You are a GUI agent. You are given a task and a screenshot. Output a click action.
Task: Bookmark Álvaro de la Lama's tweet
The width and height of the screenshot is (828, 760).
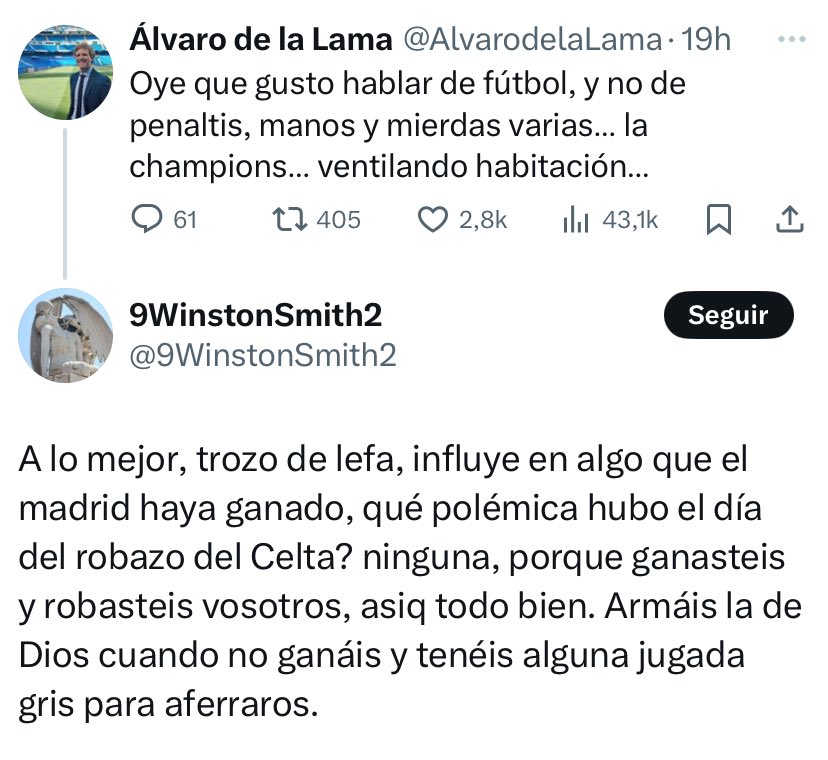(719, 219)
